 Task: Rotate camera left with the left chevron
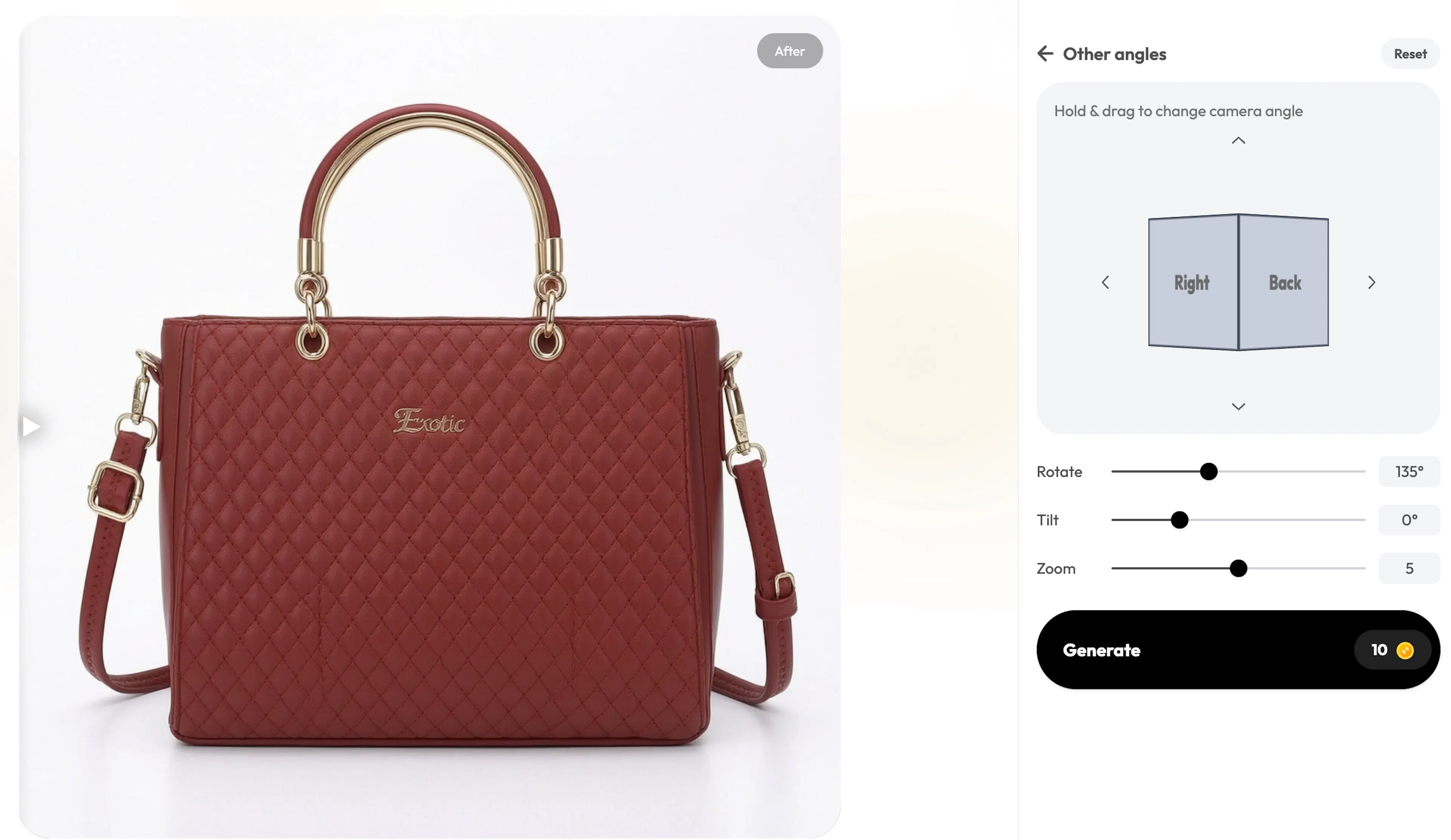(1105, 283)
